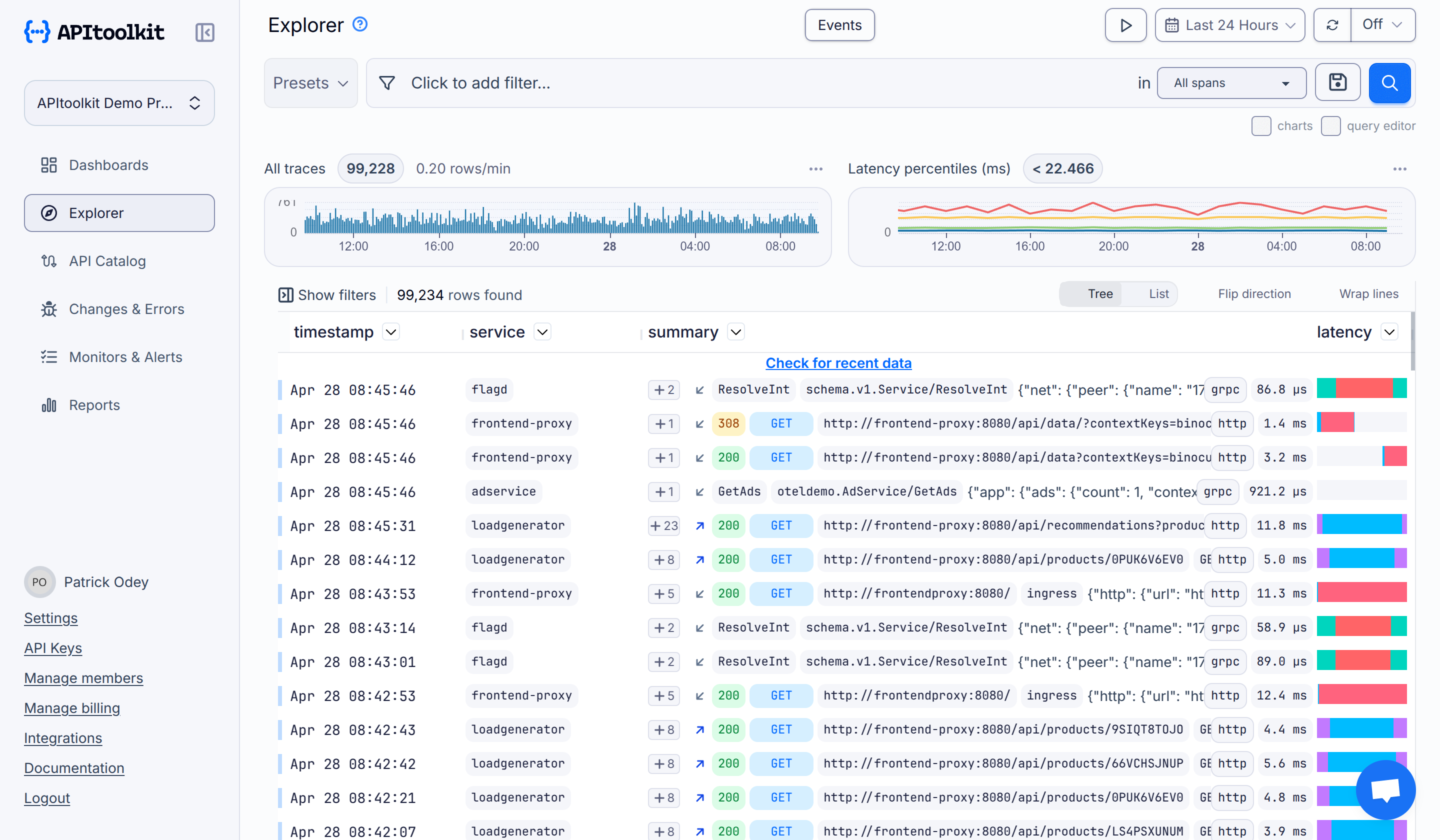The image size is (1440, 840).
Task: Open the Last 24 Hours time range dropdown
Action: tap(1229, 25)
